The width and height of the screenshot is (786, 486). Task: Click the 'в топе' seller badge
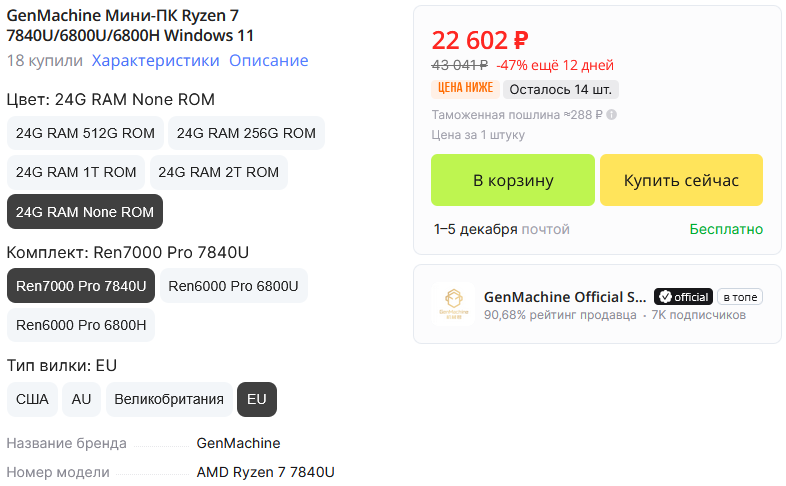pyautogui.click(x=741, y=297)
